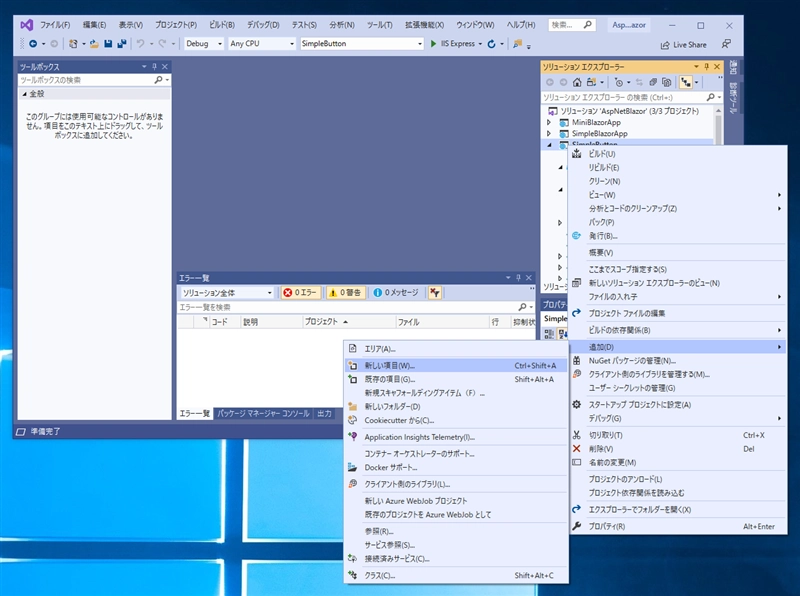Click Live Share in the title area

(684, 45)
